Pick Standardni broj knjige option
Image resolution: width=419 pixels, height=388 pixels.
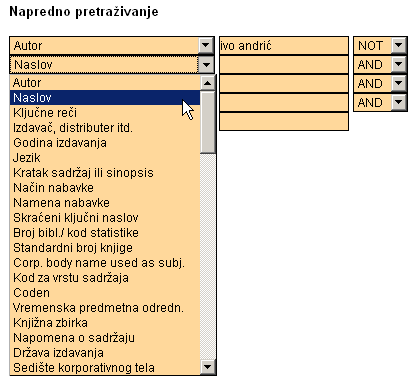[x=105, y=248]
